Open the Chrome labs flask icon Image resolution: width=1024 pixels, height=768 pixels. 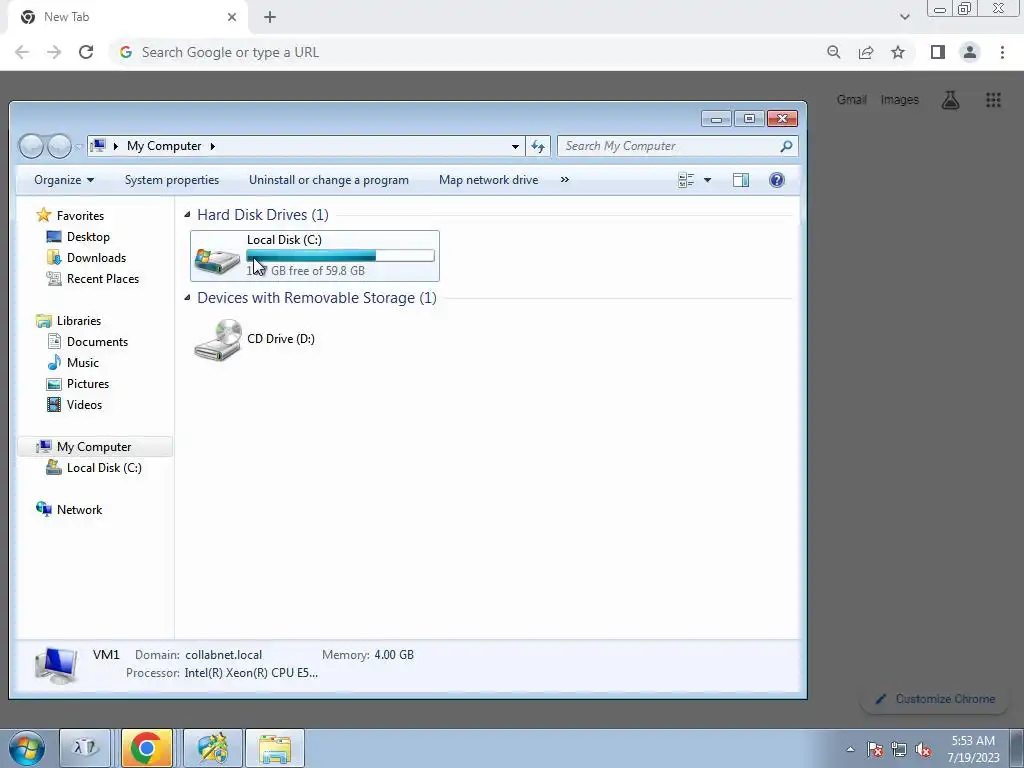950,100
